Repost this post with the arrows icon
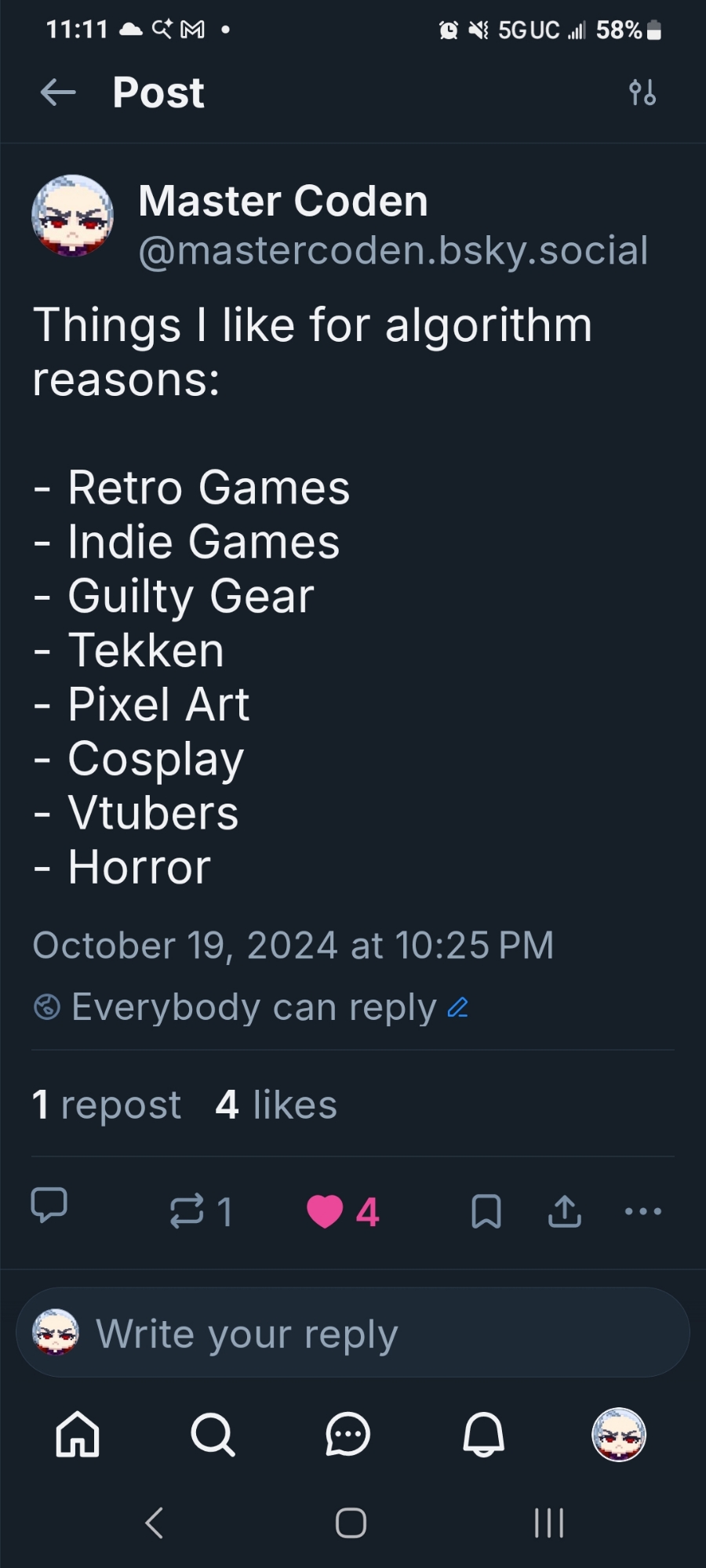The width and height of the screenshot is (706, 1568). coord(187,1211)
